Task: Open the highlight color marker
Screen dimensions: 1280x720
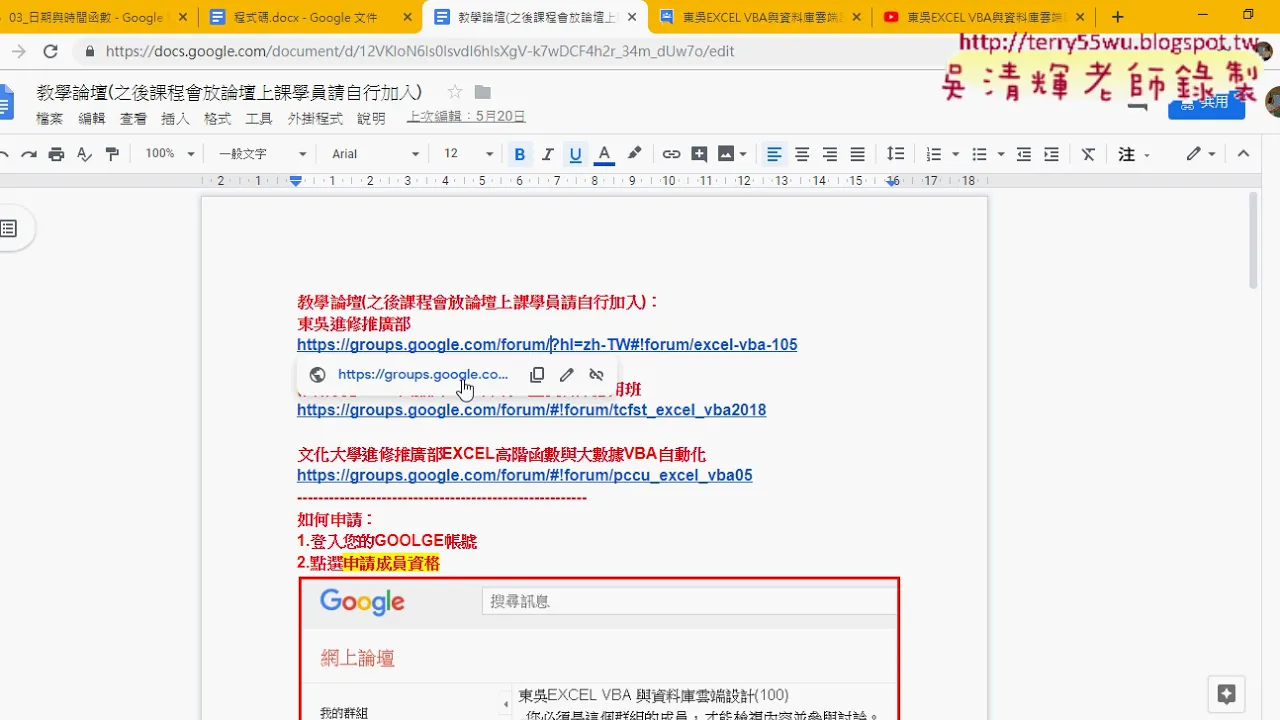Action: (x=634, y=154)
